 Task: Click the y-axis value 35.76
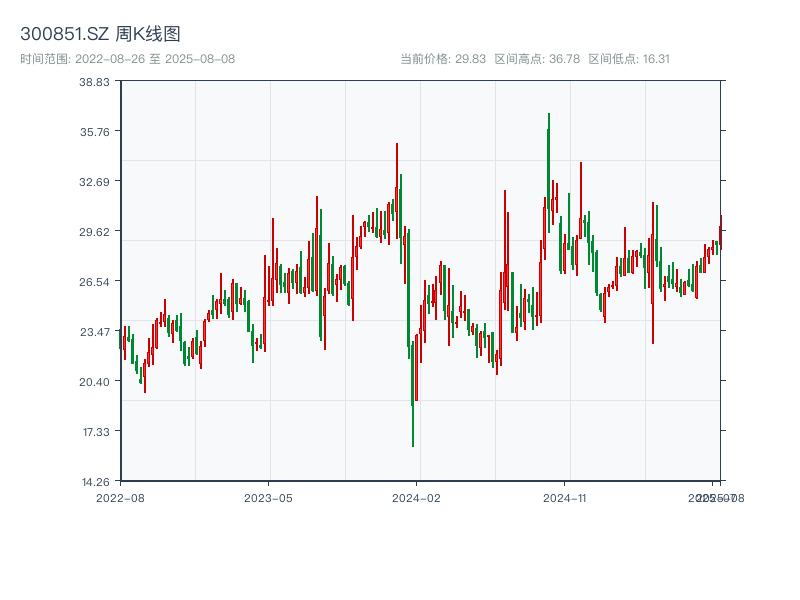94,132
